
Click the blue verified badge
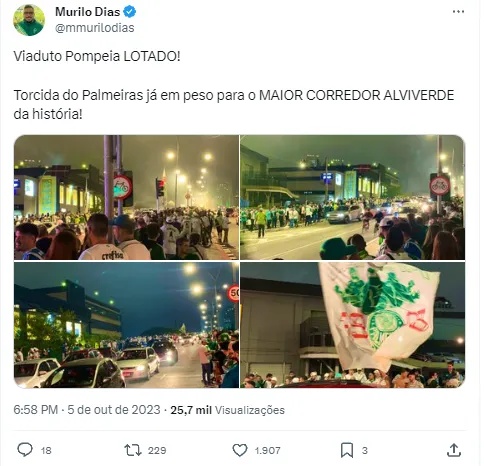coord(130,12)
